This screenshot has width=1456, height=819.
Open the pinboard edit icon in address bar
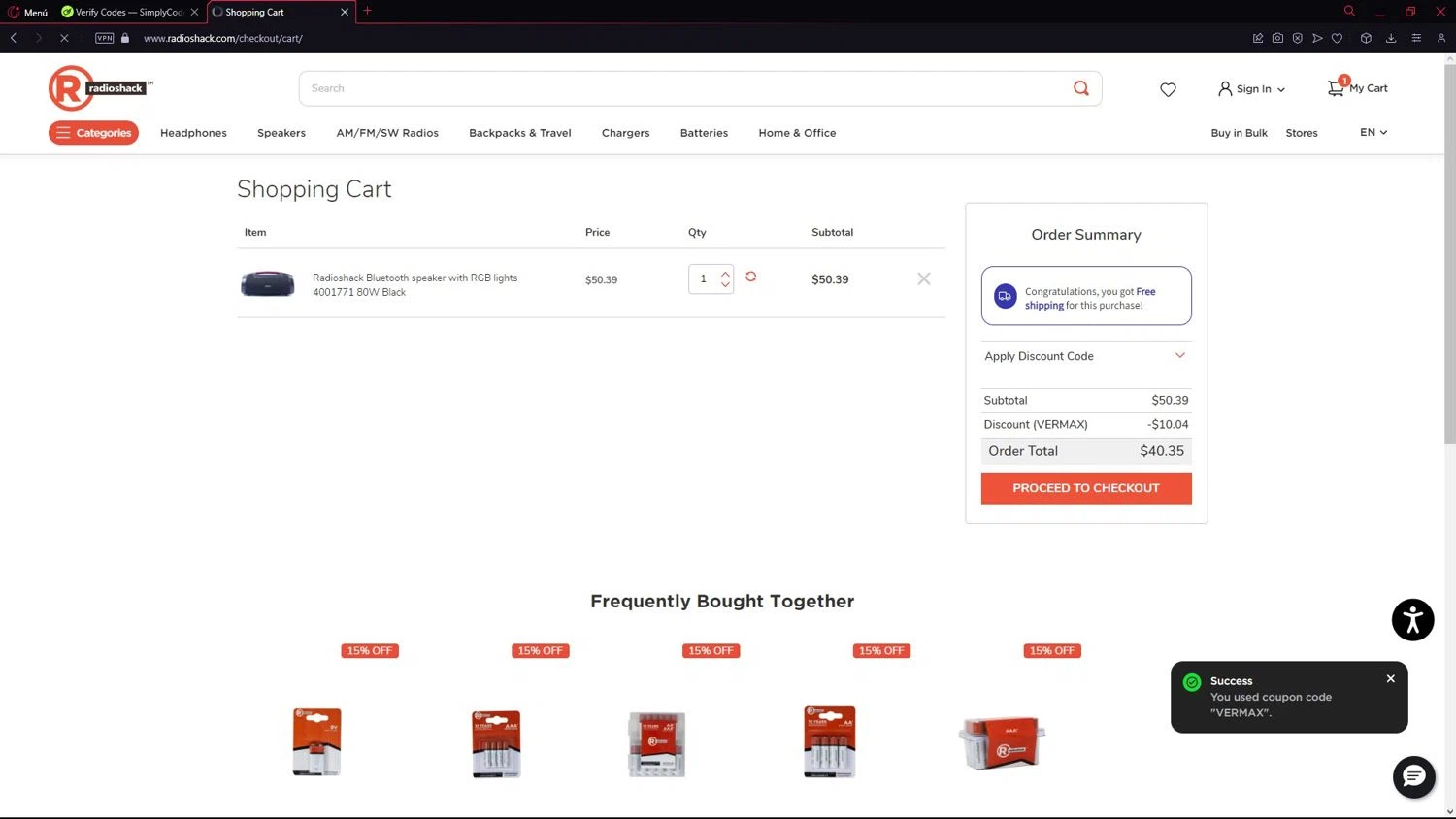tap(1258, 38)
